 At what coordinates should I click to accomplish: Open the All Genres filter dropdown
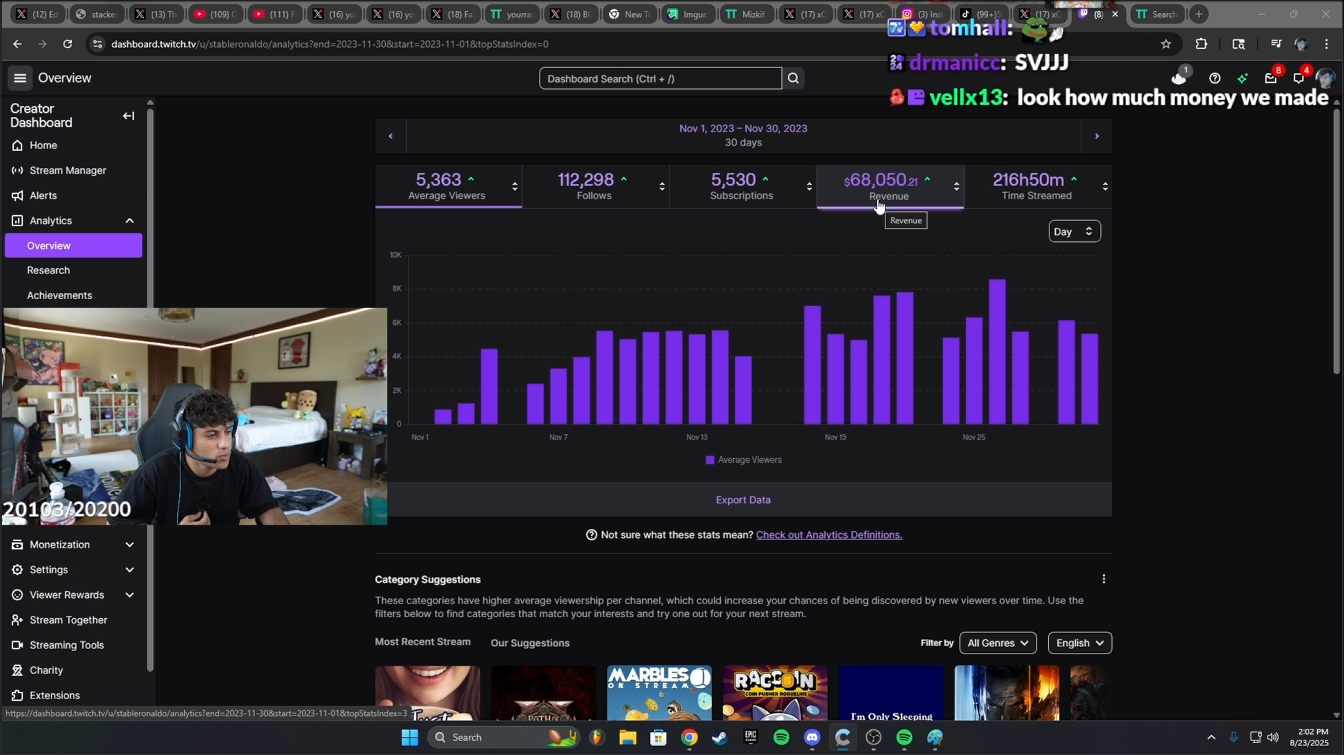pos(998,643)
